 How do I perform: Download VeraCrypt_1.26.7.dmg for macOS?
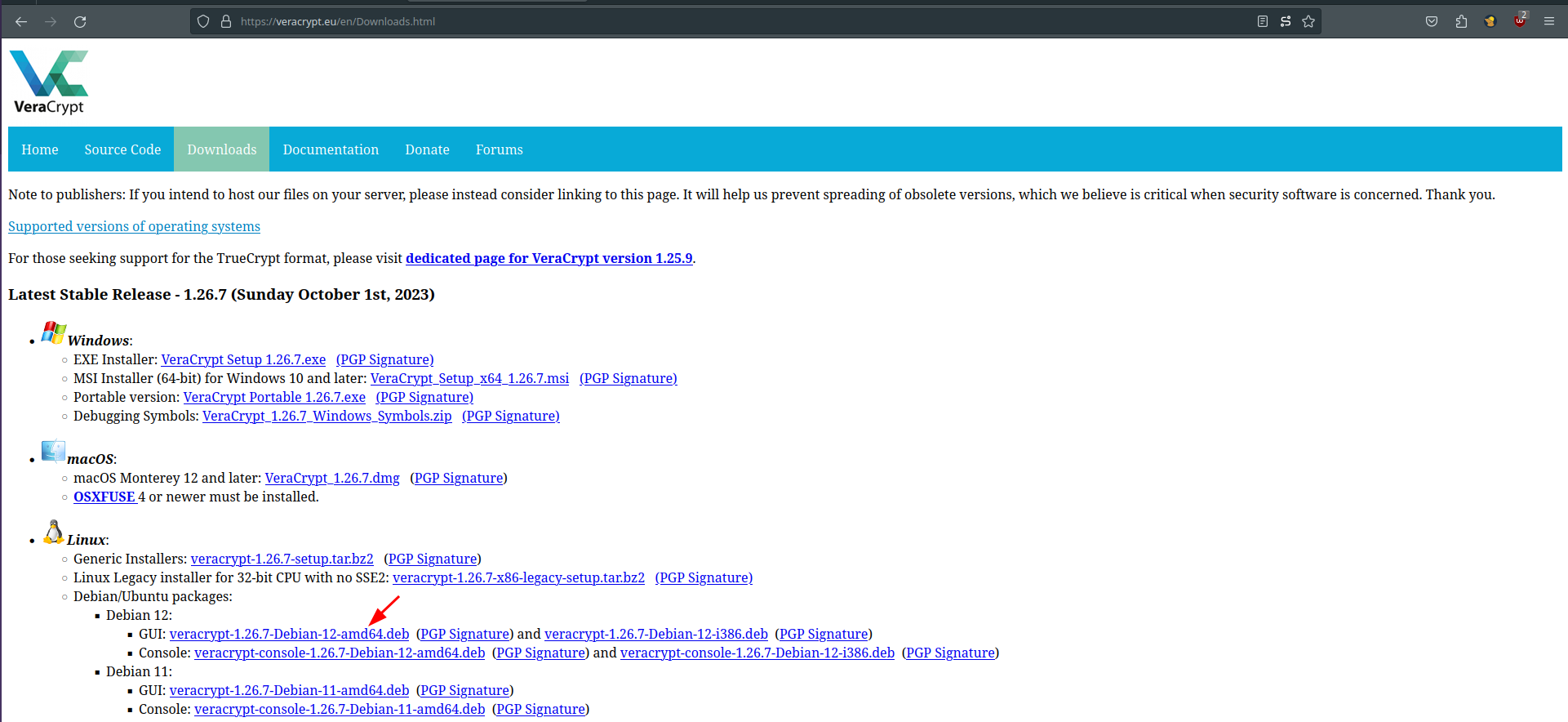point(332,478)
